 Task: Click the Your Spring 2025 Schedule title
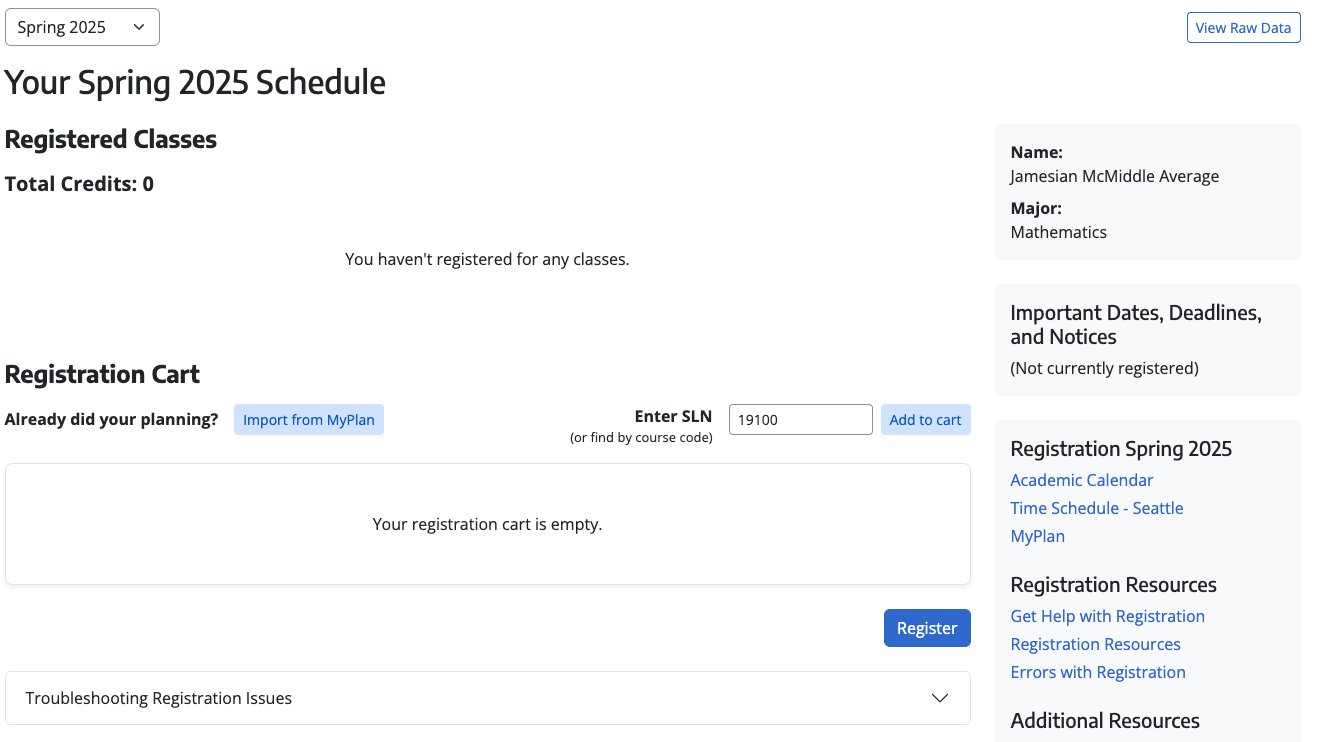coord(196,82)
